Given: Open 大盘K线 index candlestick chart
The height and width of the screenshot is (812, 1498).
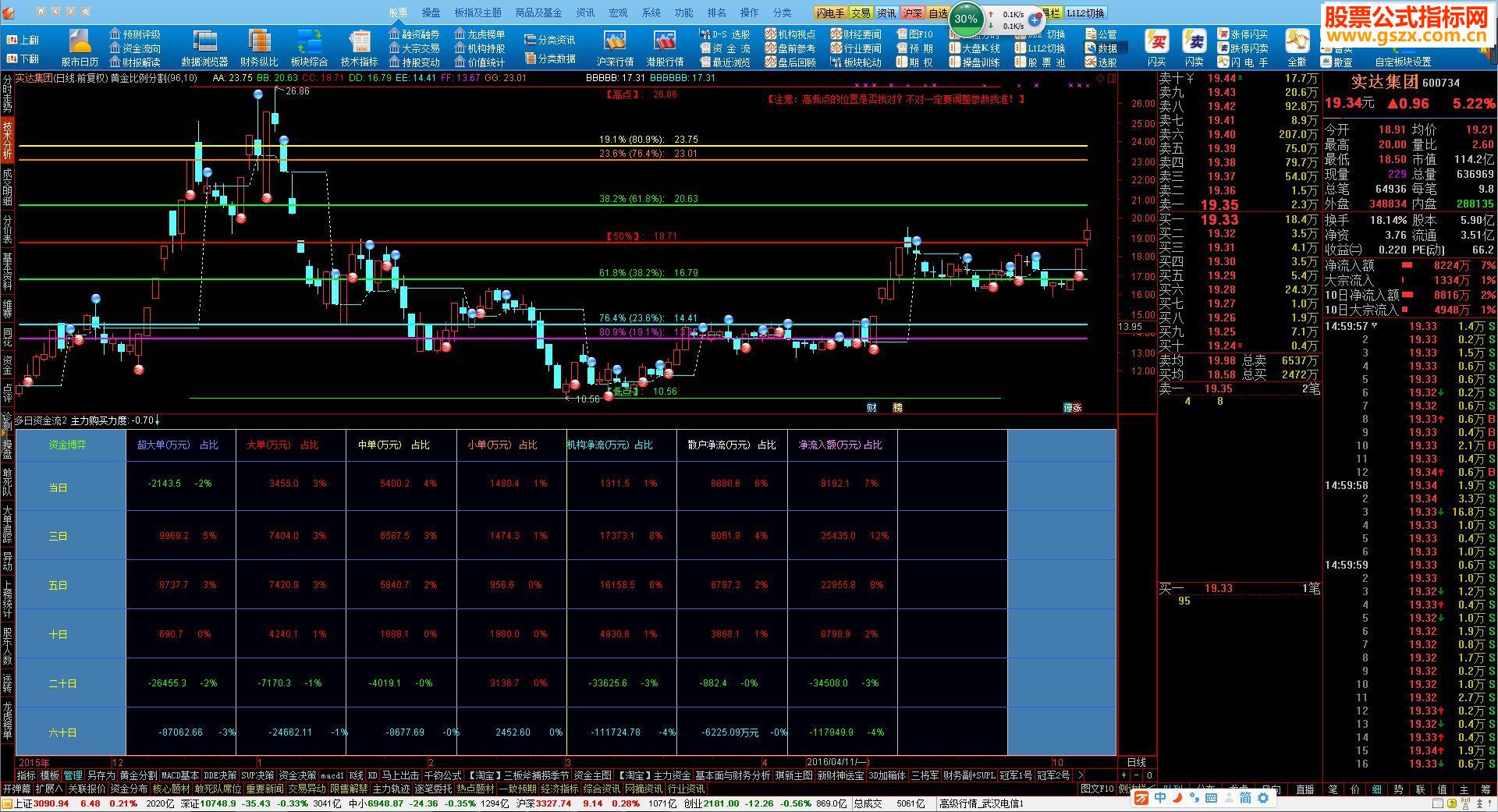Looking at the screenshot, I should pos(974,48).
